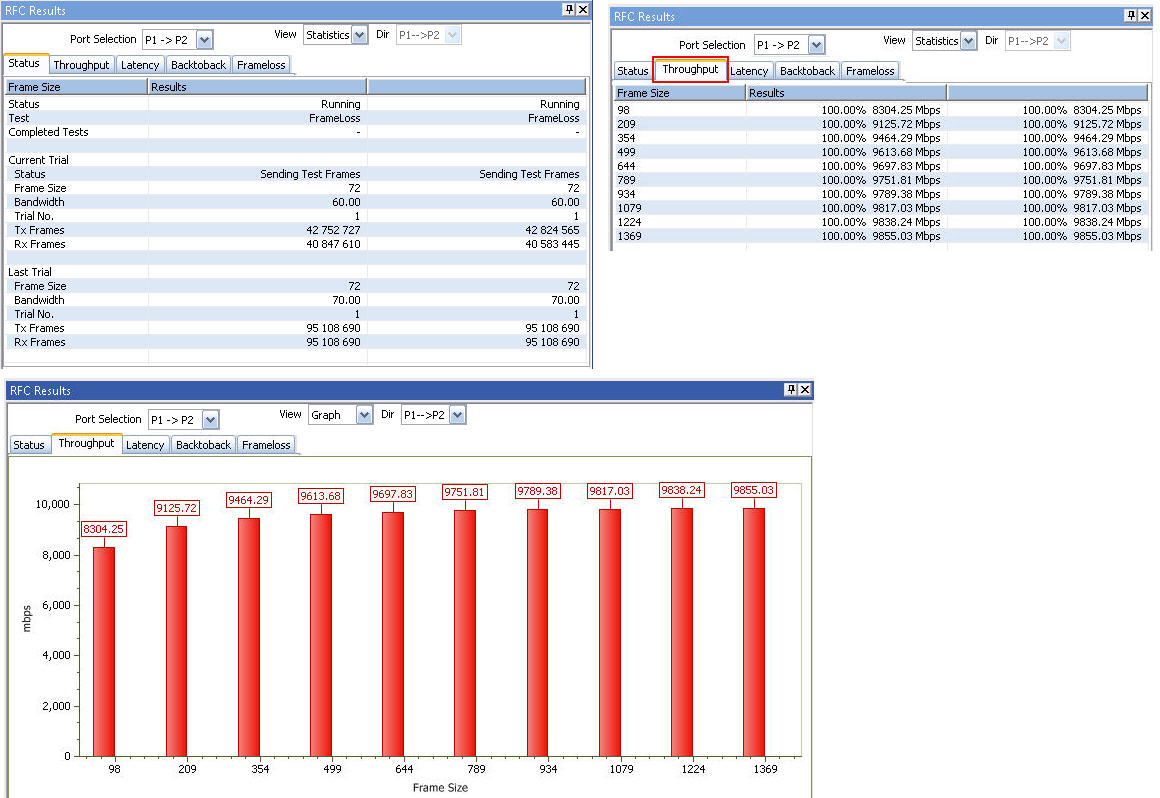Open Dir P1-->P2 dropdown in bottom panel
The height and width of the screenshot is (798, 1160).
point(458,415)
